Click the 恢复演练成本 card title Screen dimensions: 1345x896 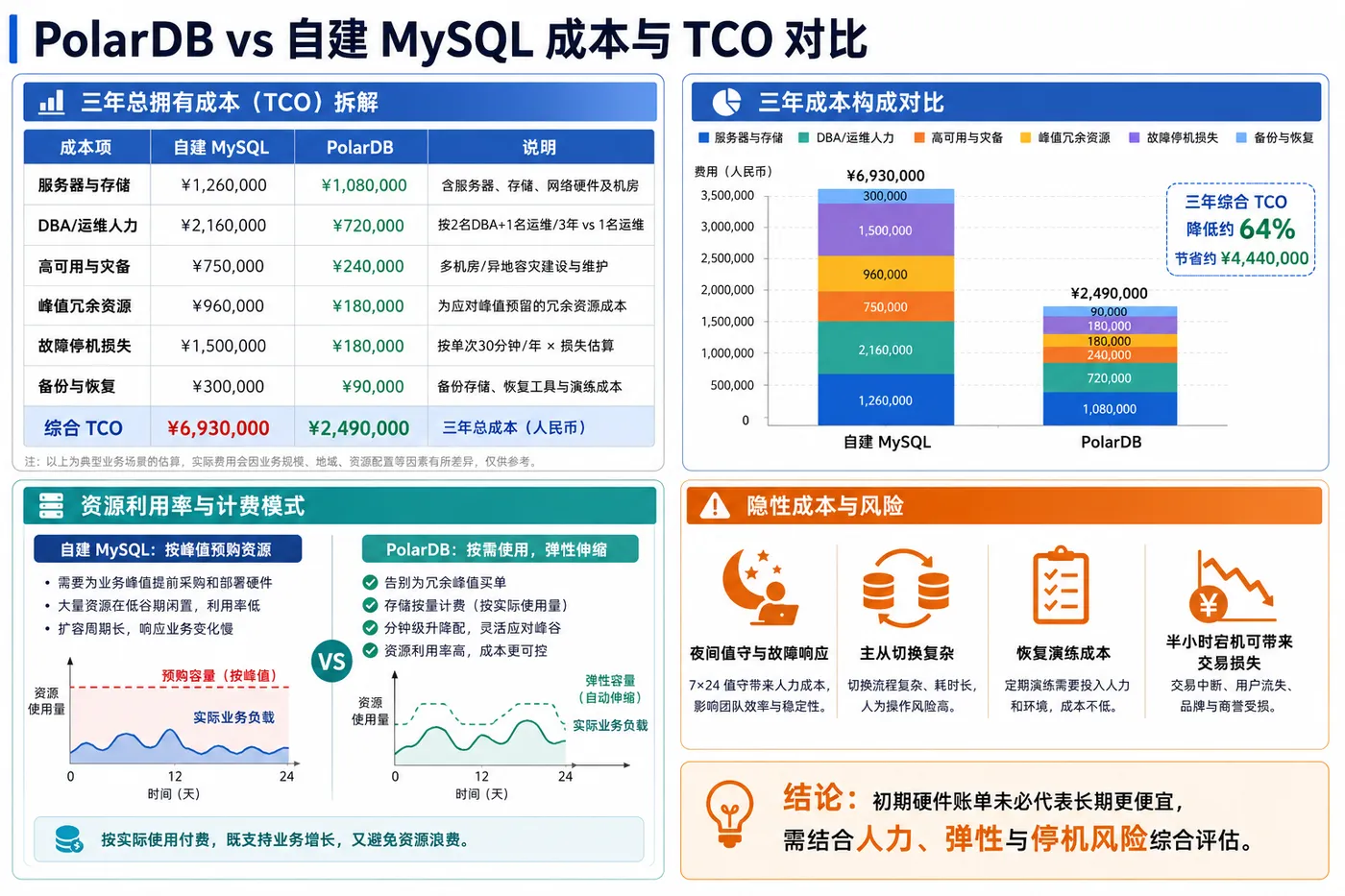(x=1064, y=653)
